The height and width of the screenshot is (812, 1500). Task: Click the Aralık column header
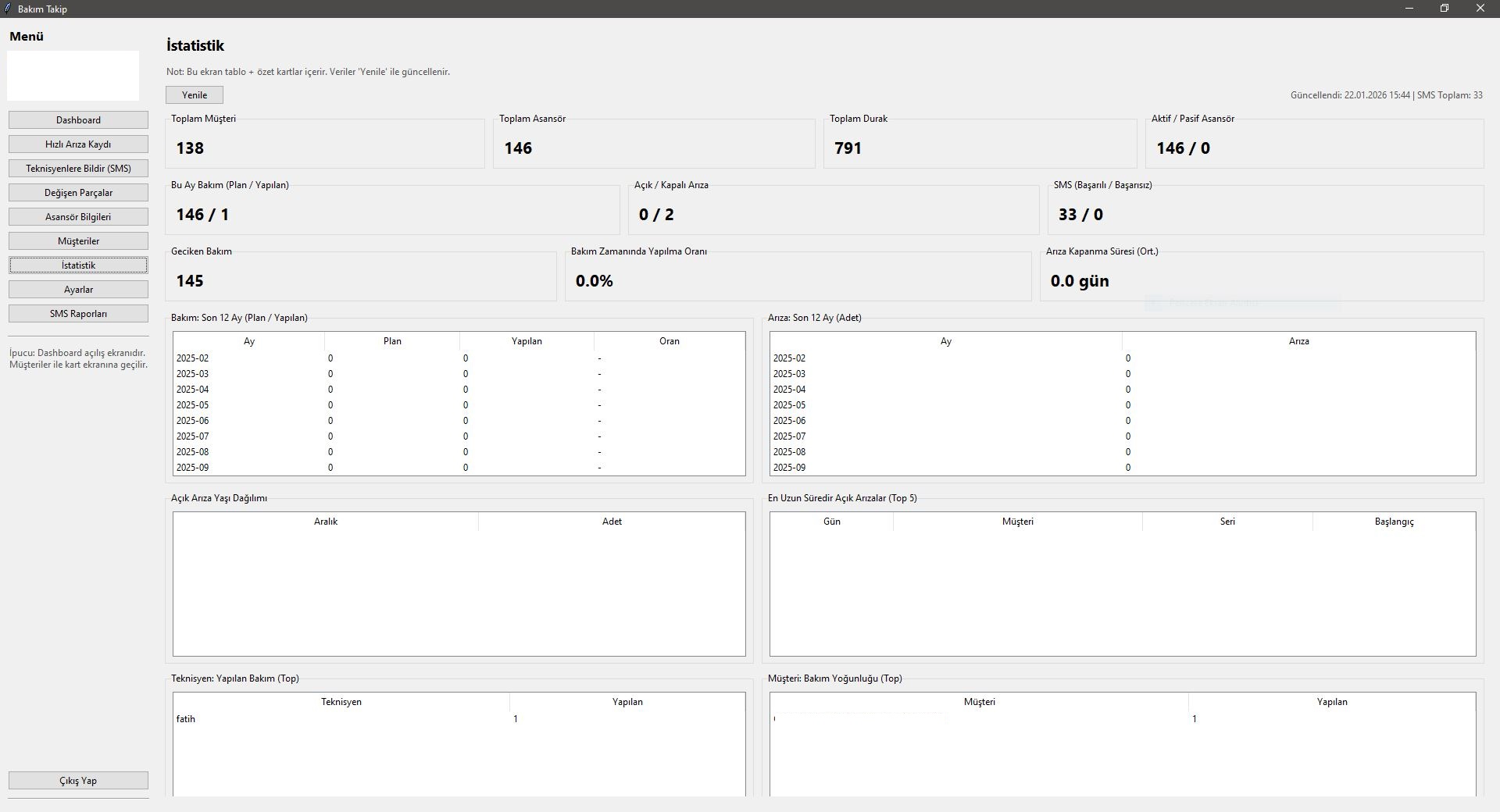click(326, 522)
